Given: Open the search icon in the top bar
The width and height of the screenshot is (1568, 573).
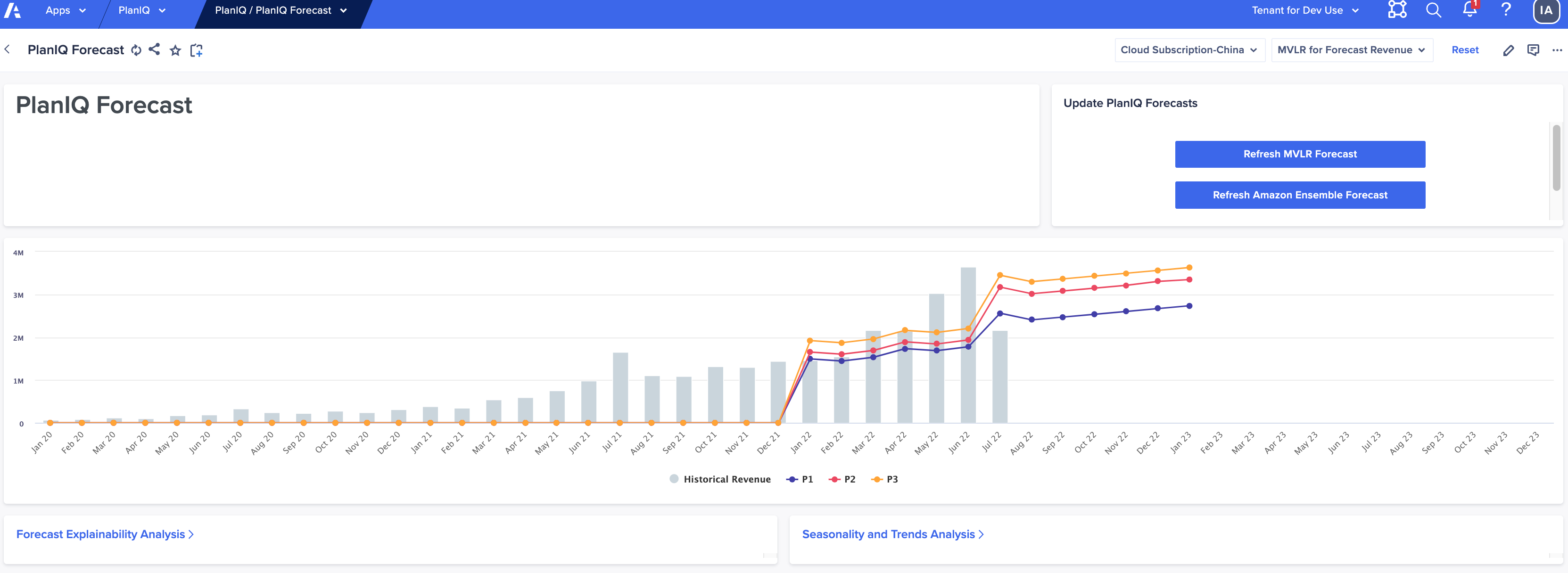Looking at the screenshot, I should coord(1434,10).
